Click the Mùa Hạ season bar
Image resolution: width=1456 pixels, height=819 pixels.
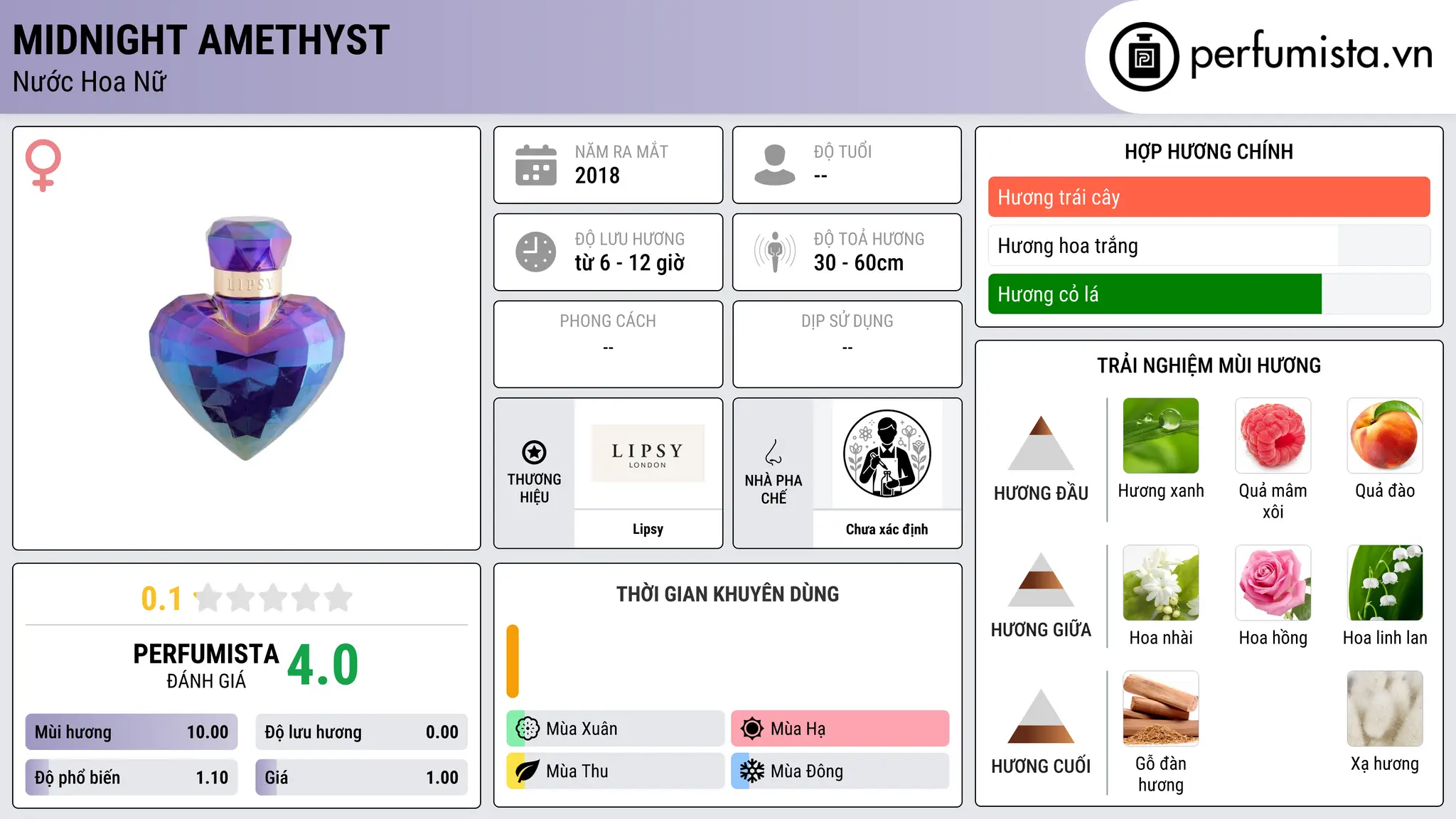tap(840, 729)
